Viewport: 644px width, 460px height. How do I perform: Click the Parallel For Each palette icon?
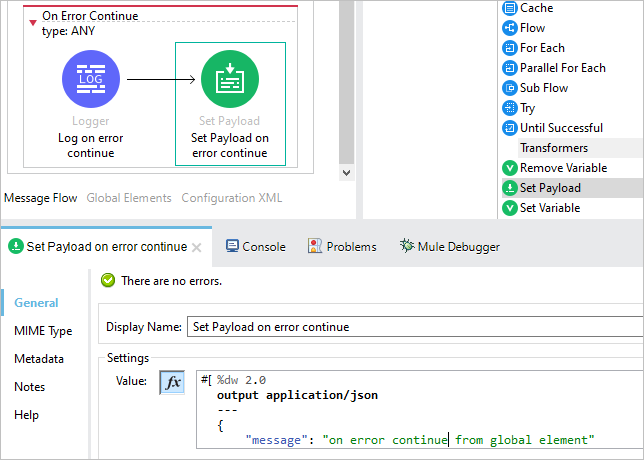pos(510,68)
